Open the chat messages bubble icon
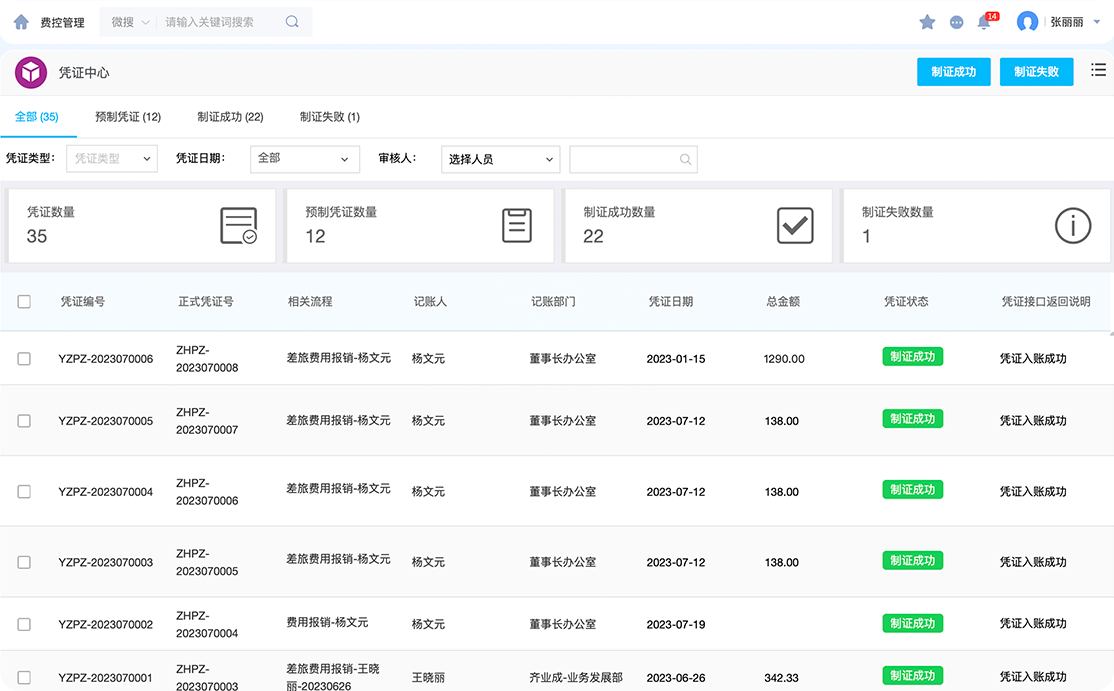 pos(957,22)
